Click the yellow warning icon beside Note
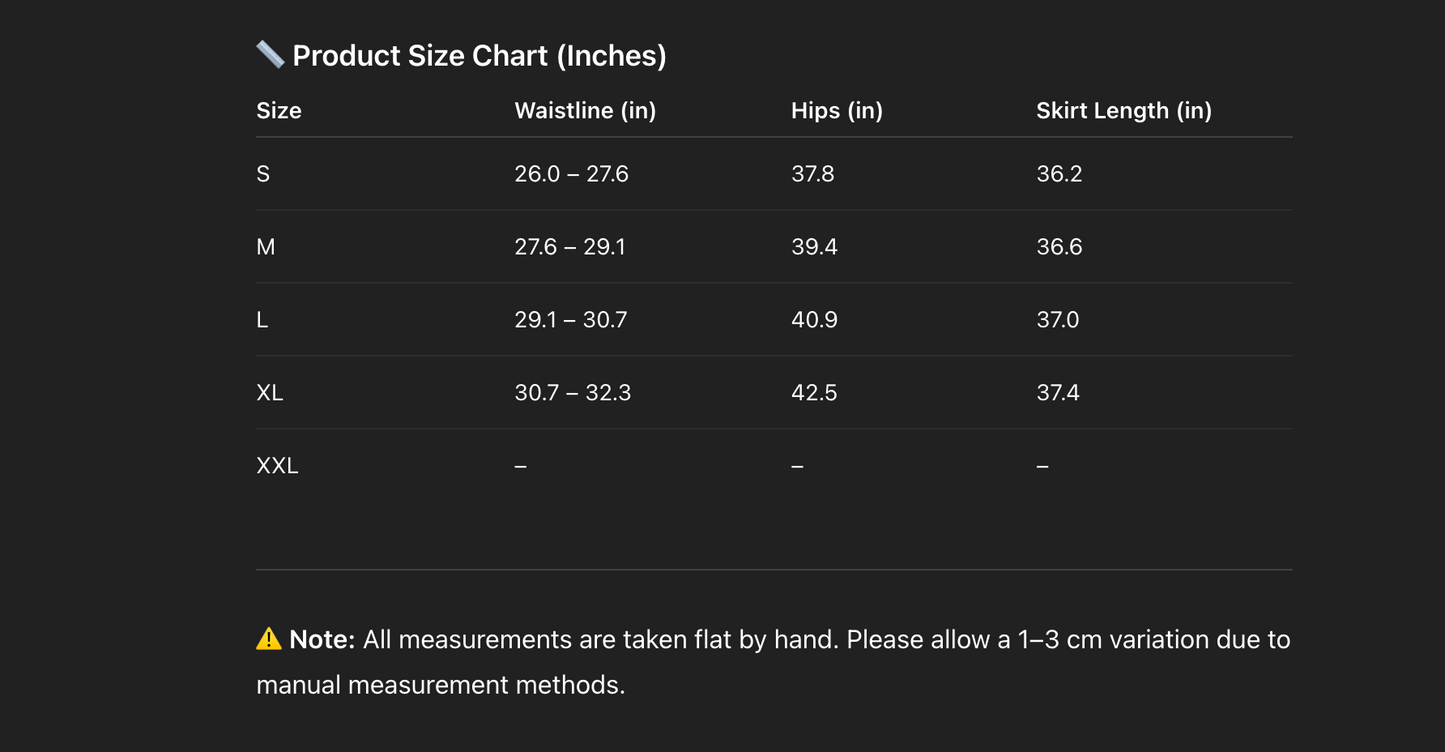 [x=269, y=639]
